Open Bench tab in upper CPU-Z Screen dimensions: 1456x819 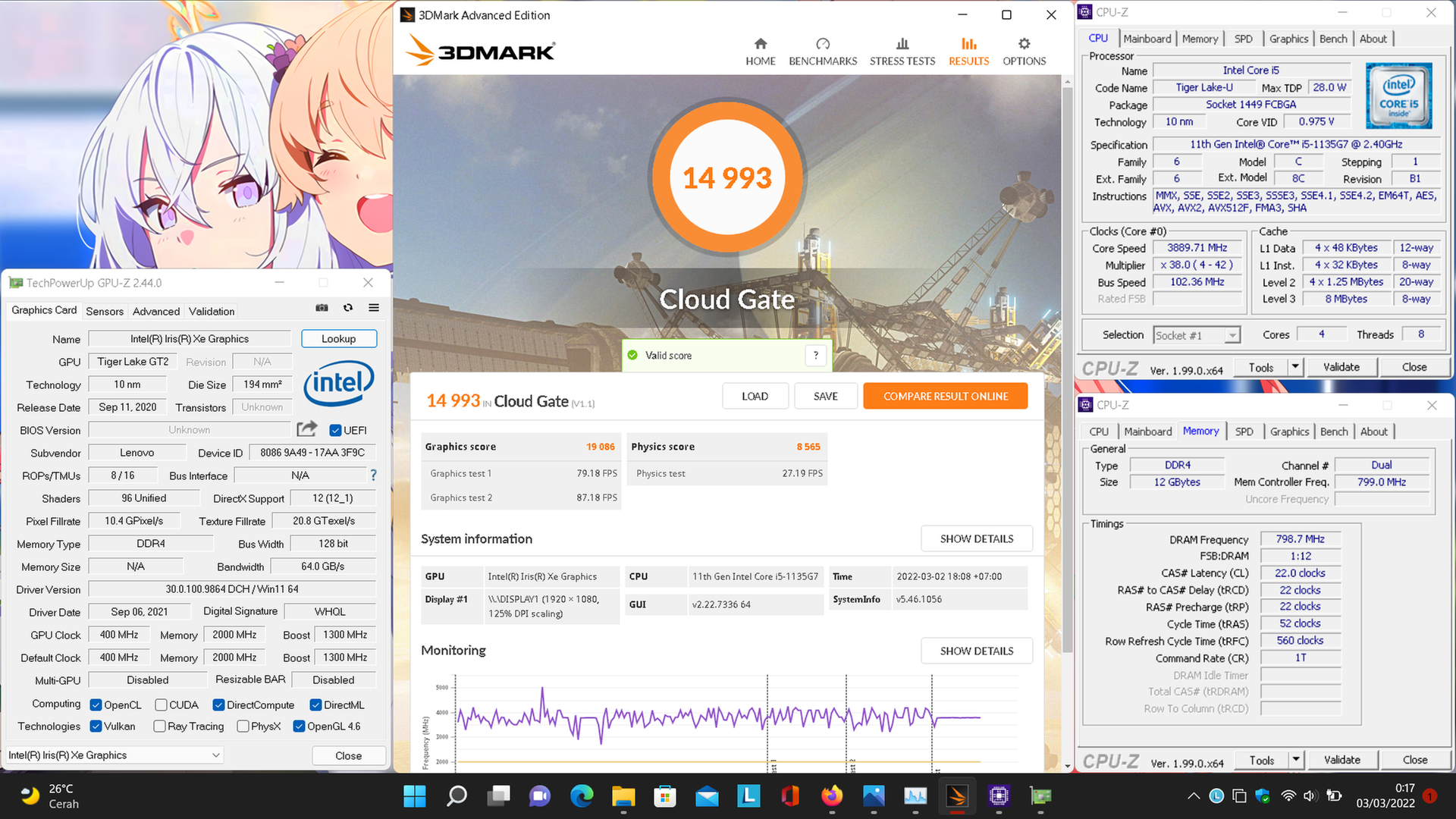(x=1332, y=39)
